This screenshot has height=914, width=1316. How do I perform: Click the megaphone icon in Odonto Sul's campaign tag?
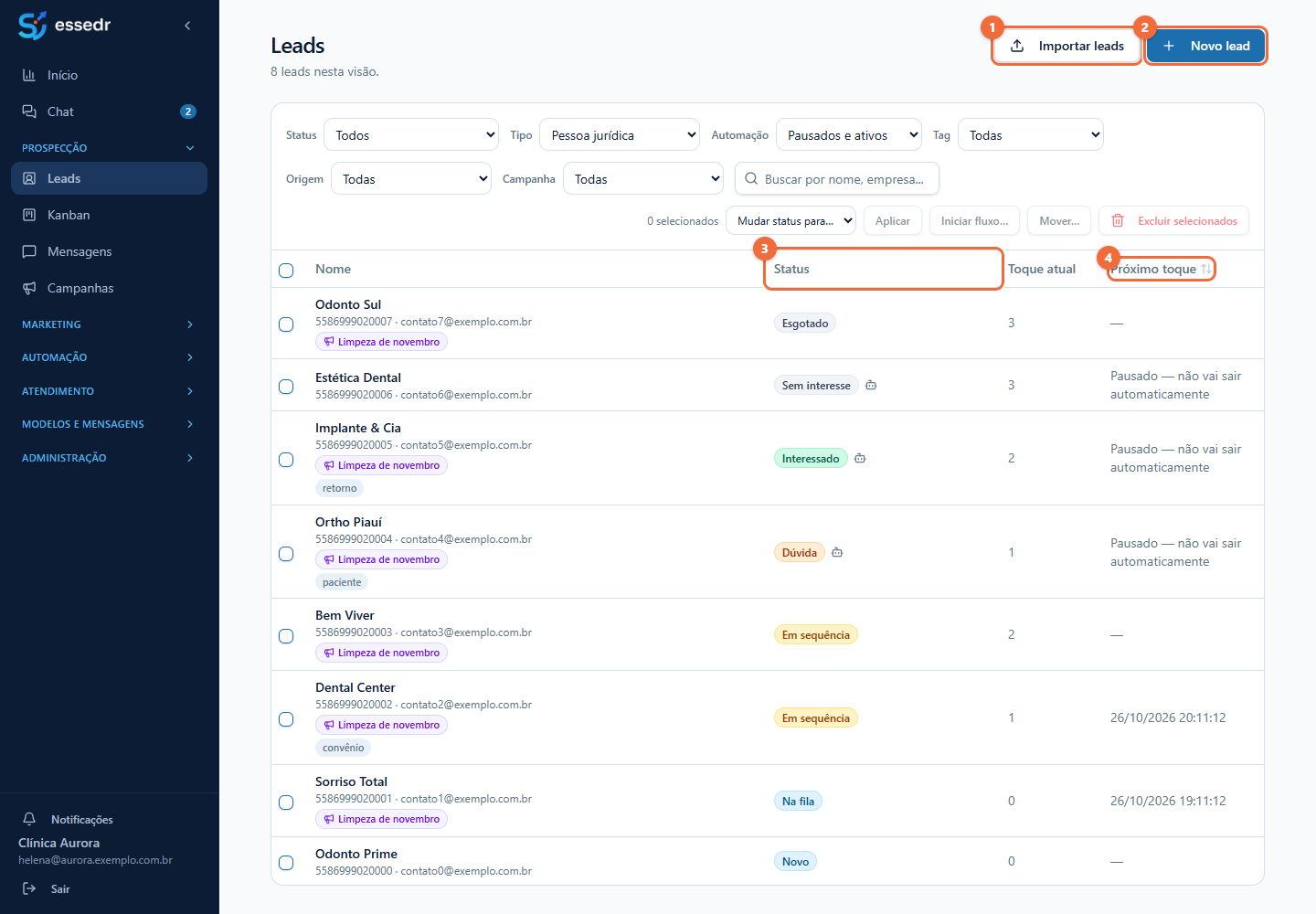(329, 342)
